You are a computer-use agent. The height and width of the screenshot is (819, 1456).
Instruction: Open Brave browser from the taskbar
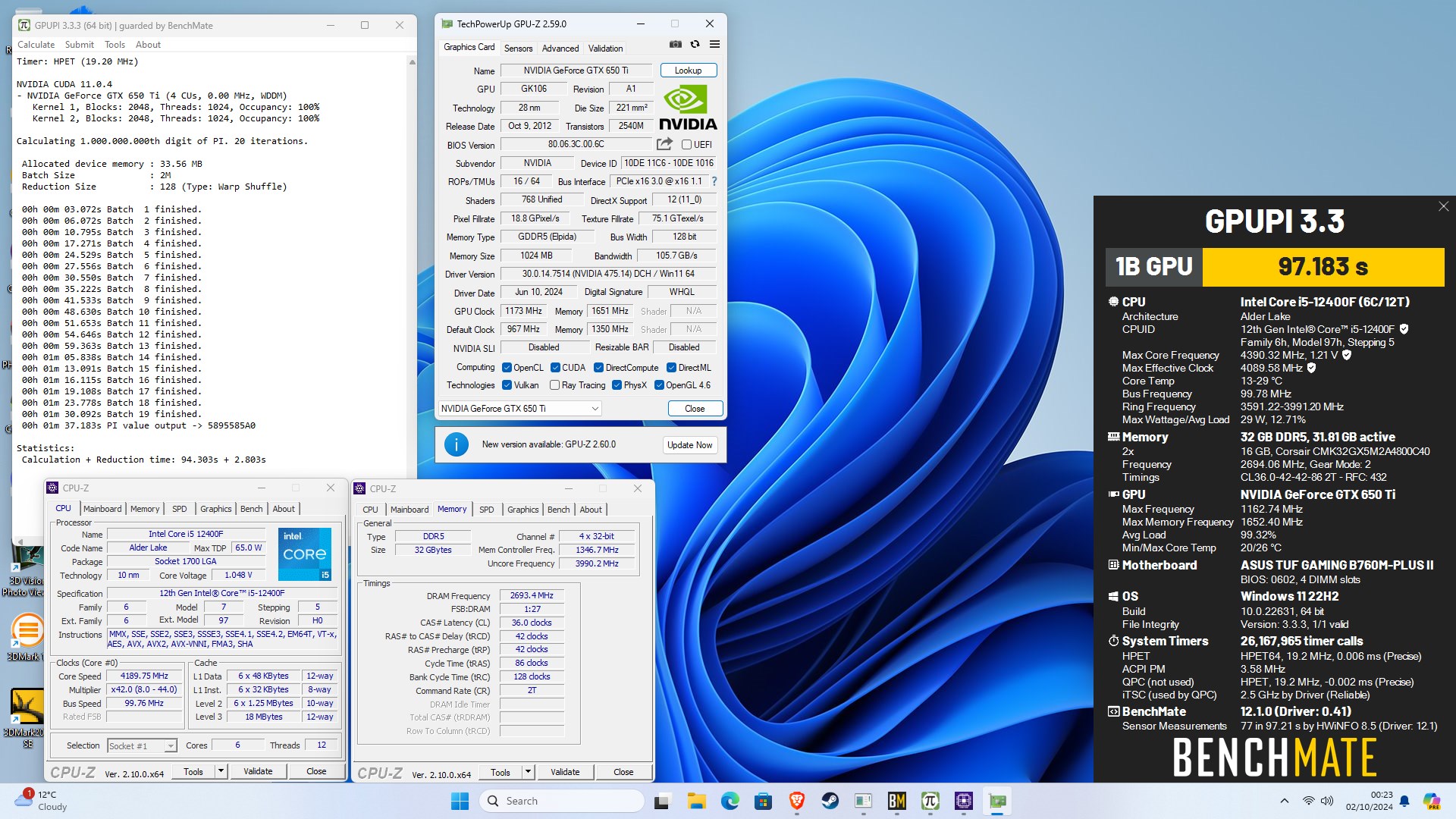796,801
